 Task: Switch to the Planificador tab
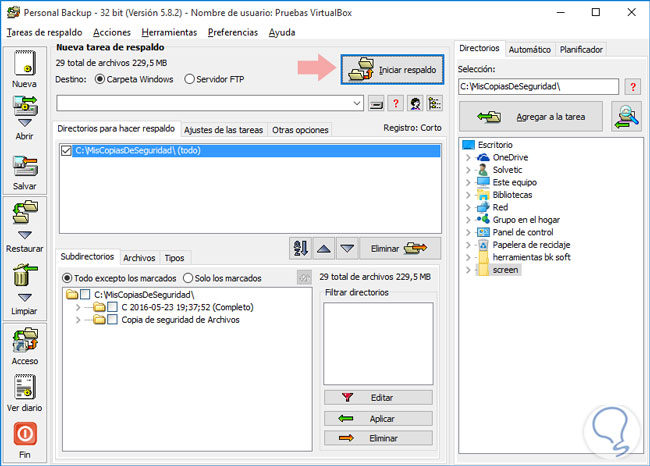coord(581,49)
